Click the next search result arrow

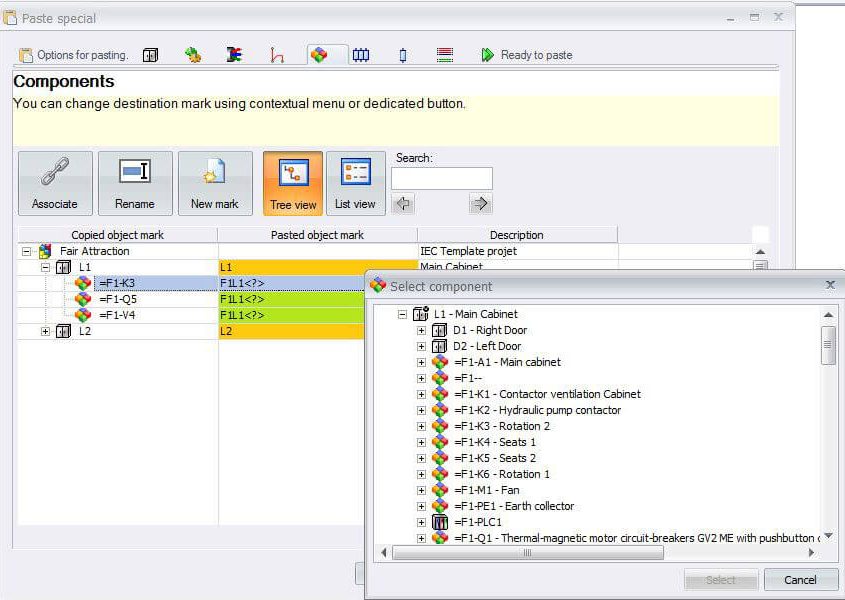(x=481, y=204)
